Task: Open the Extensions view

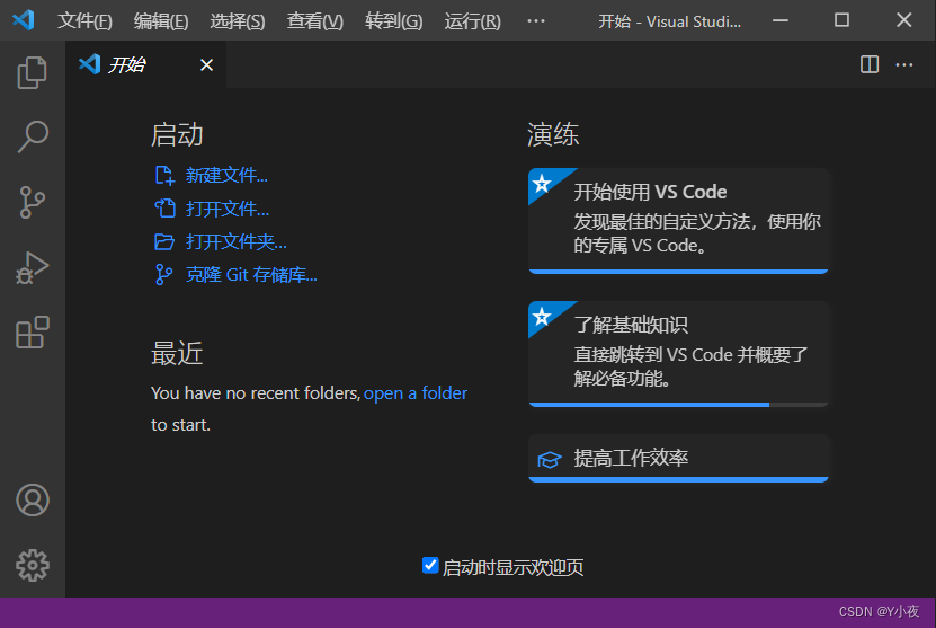Action: [x=32, y=332]
